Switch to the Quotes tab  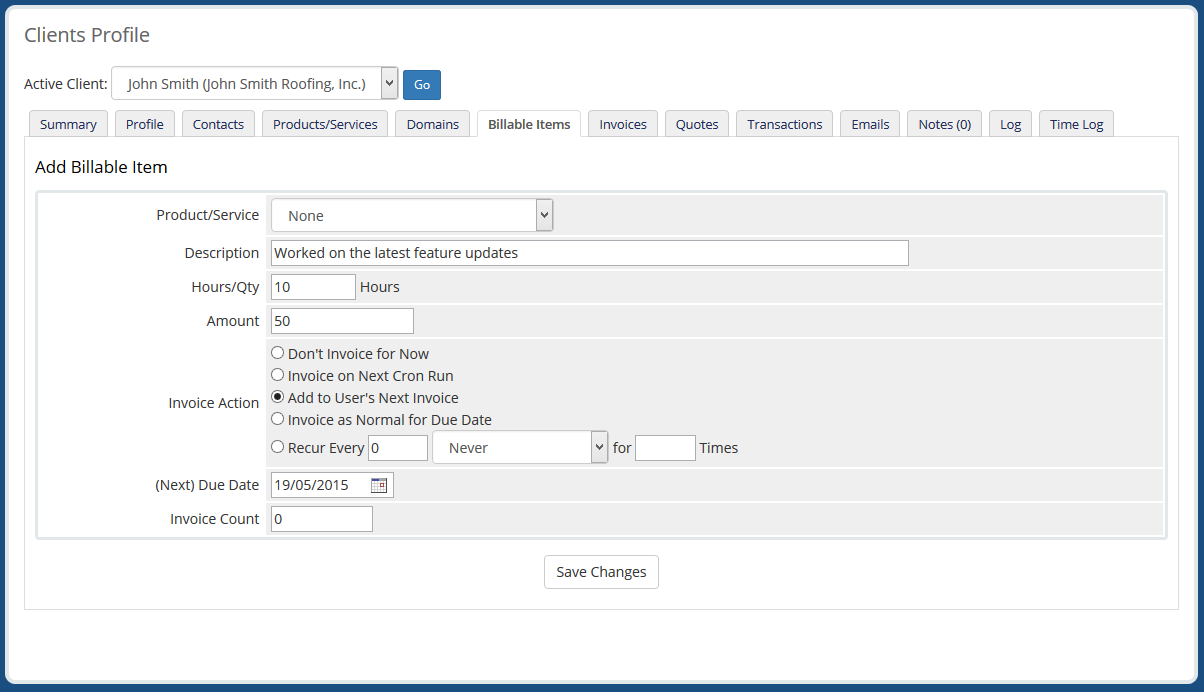696,123
